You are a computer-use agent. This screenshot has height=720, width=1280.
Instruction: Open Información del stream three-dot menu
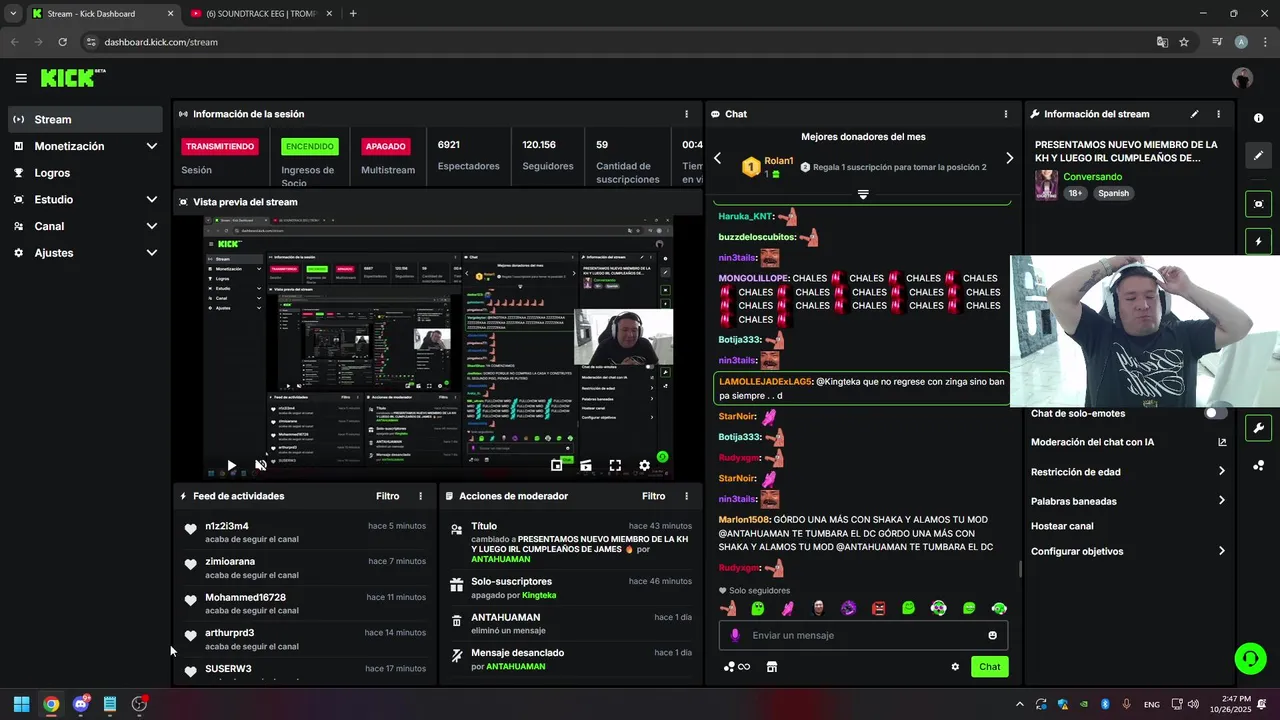[x=1218, y=114]
